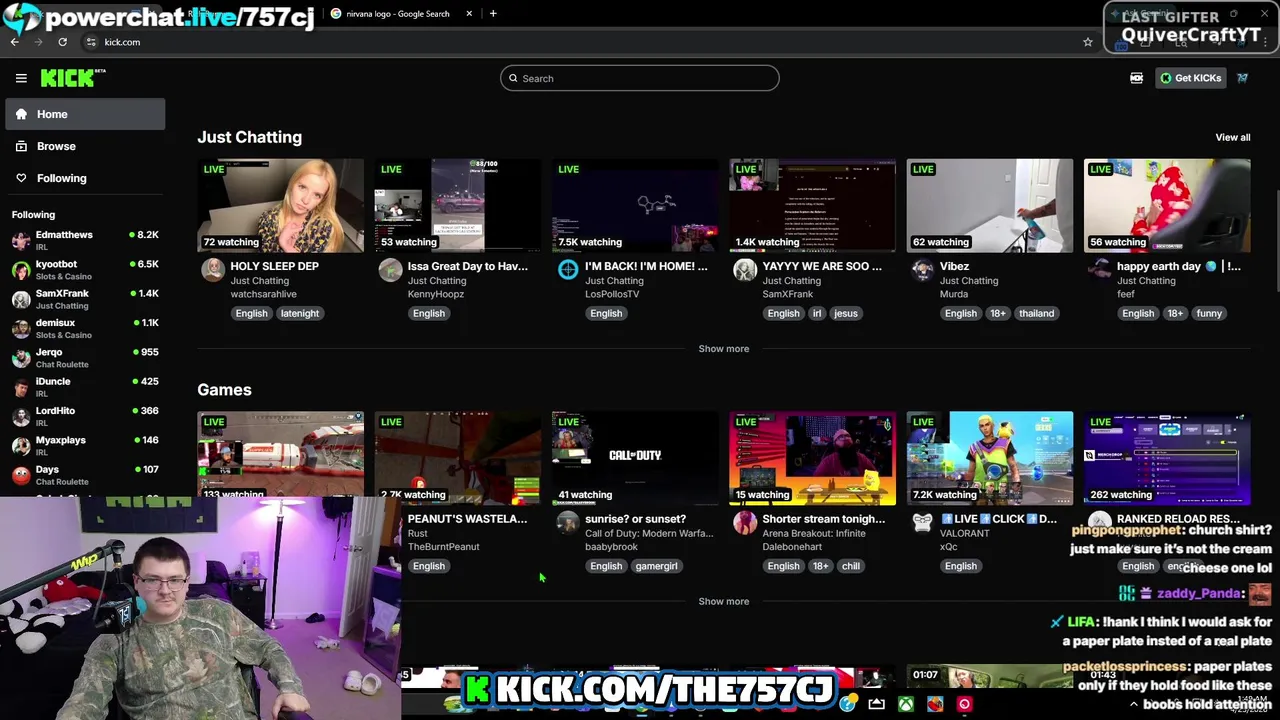Click Murda channel avatar

[x=922, y=270]
